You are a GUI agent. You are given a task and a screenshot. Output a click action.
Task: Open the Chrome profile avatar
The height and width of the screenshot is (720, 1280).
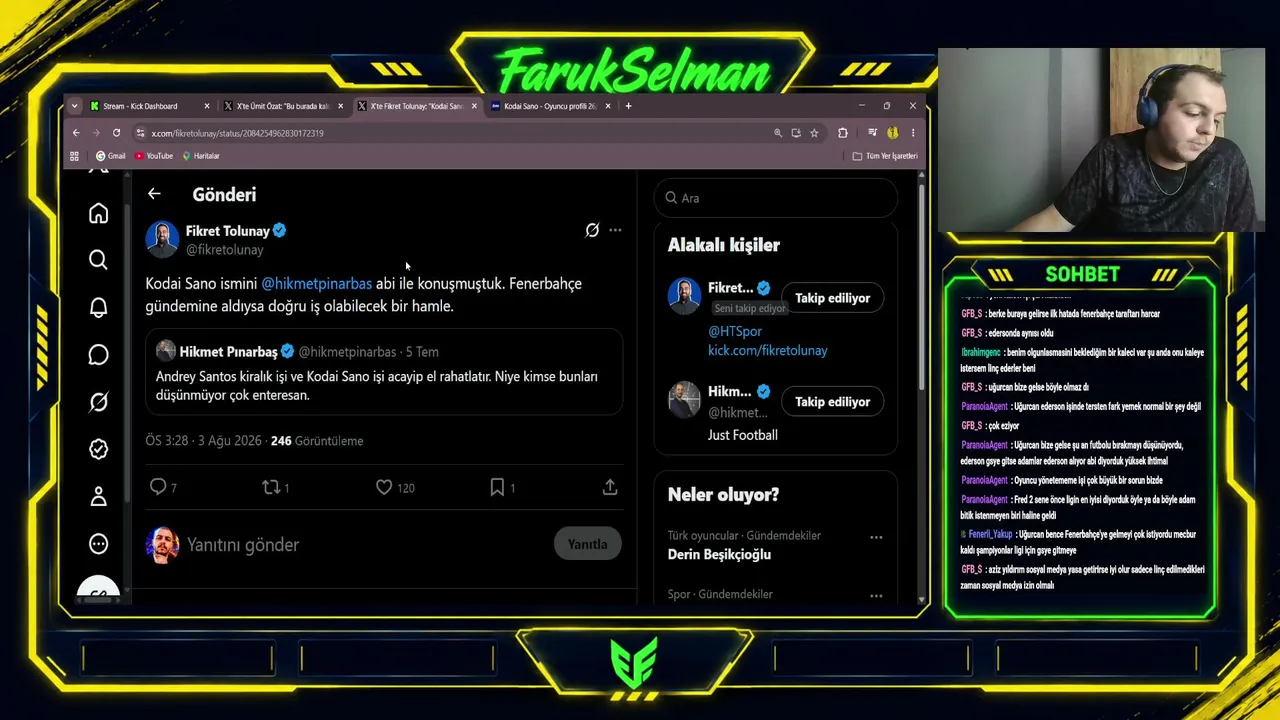(892, 133)
